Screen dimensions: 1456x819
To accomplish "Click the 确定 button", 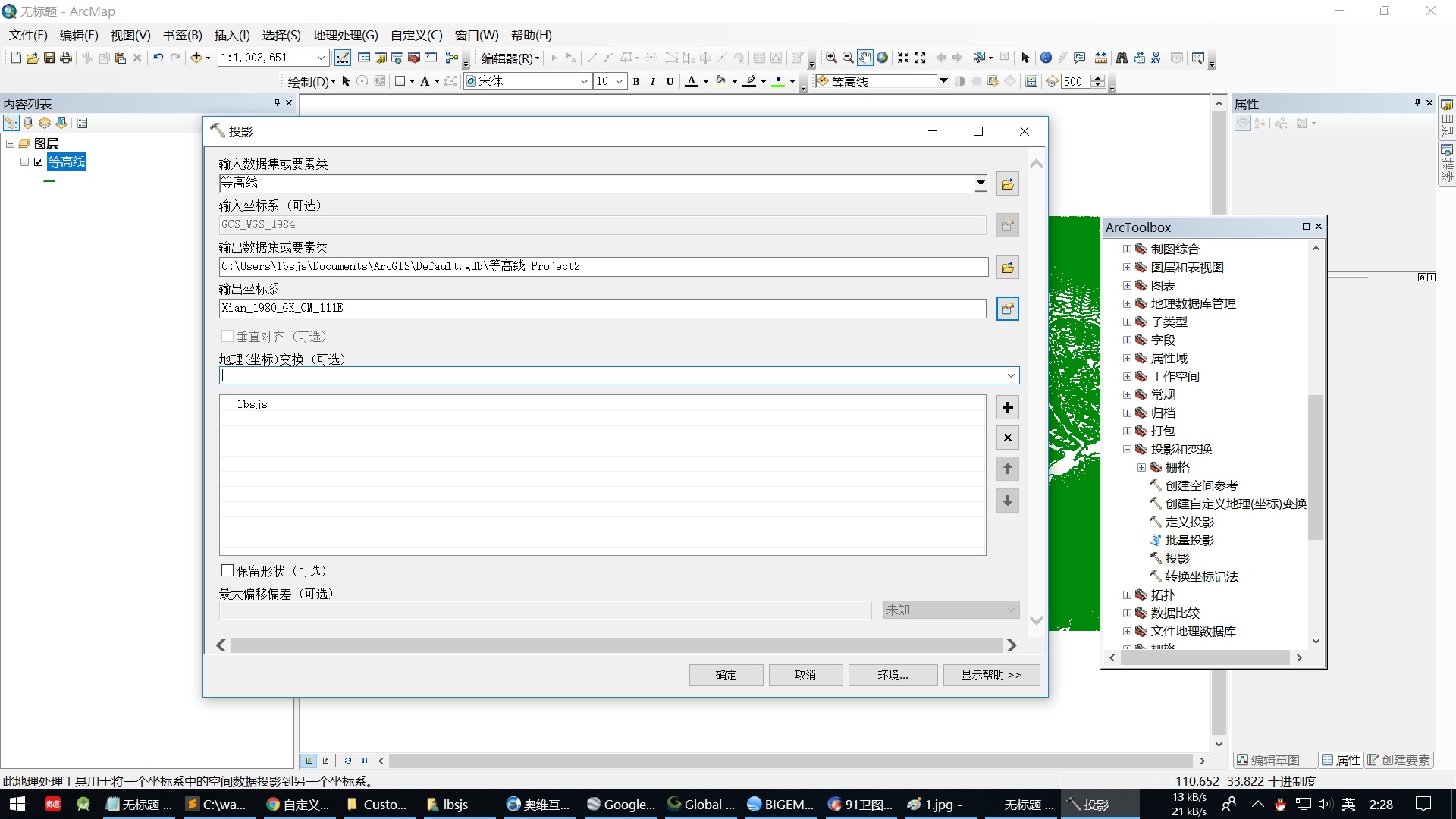I will tap(726, 675).
